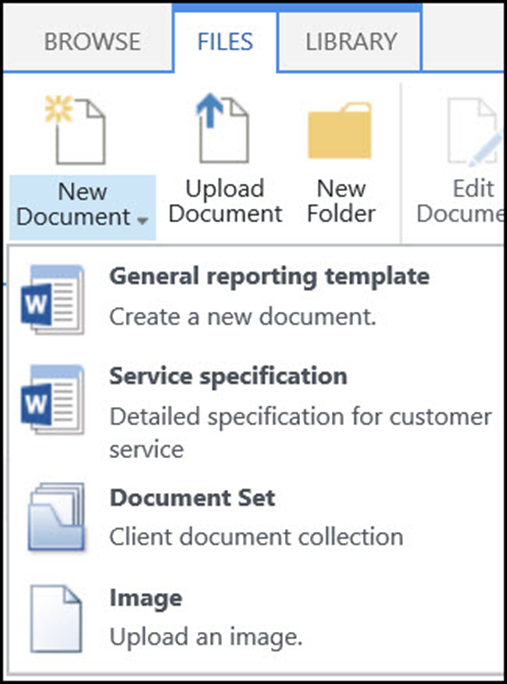507x684 pixels.
Task: Select the Service specification menu entry
Action: coord(255,411)
